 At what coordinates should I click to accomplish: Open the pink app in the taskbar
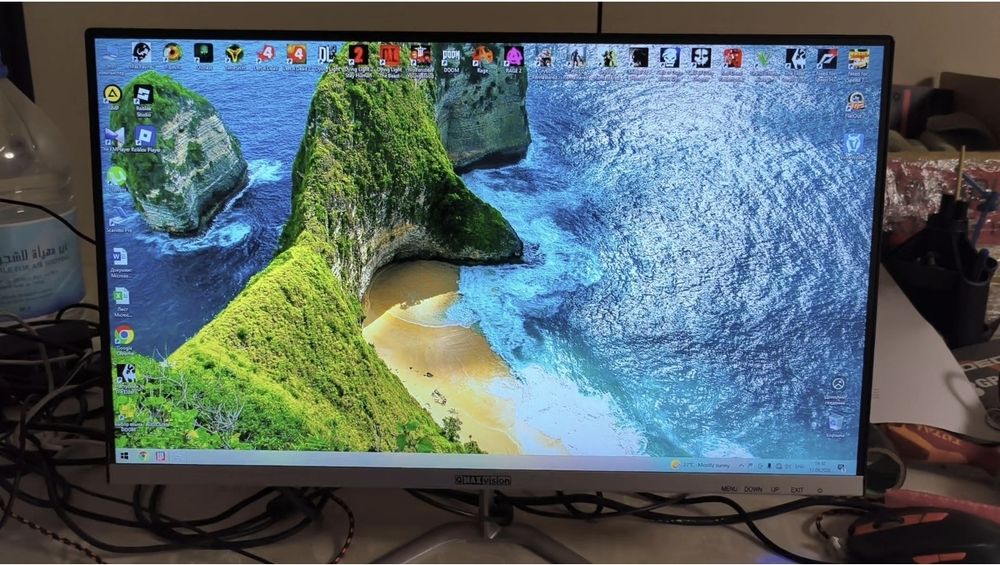pyautogui.click(x=161, y=456)
